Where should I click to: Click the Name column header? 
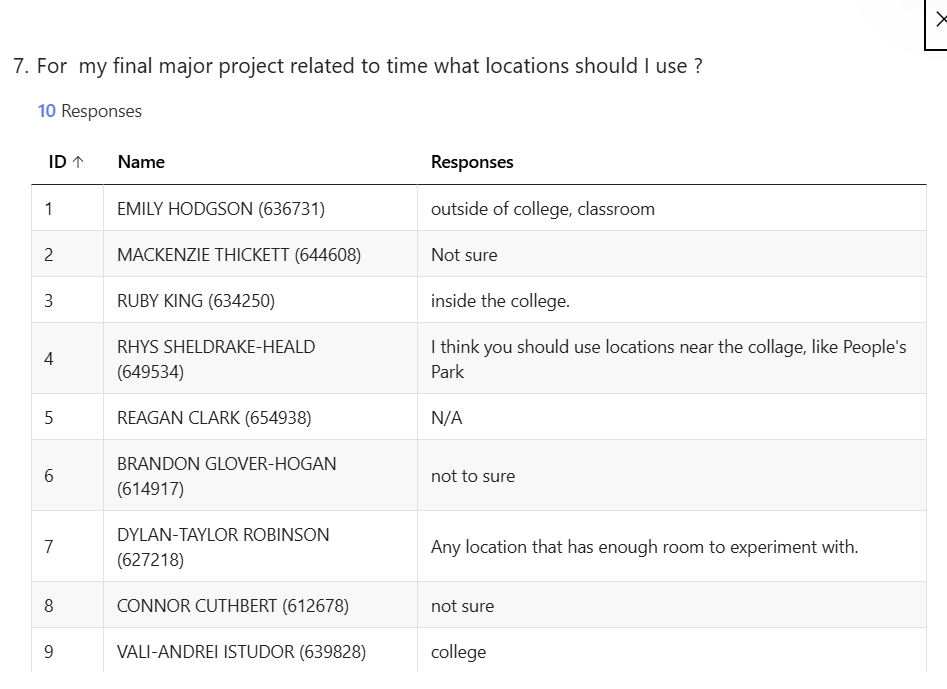tap(141, 162)
